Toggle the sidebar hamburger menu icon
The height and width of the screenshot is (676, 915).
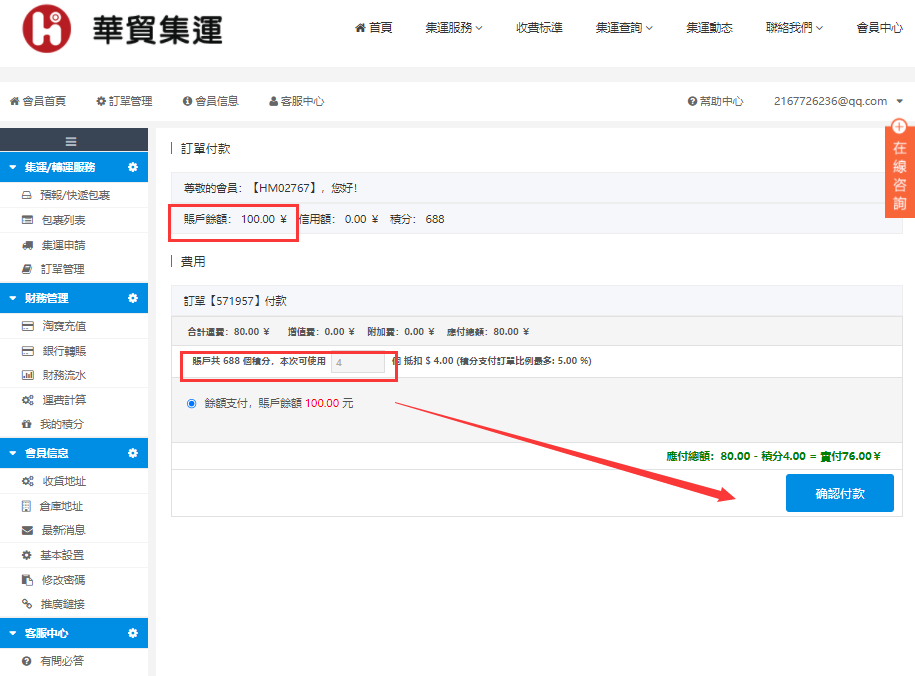pyautogui.click(x=71, y=141)
